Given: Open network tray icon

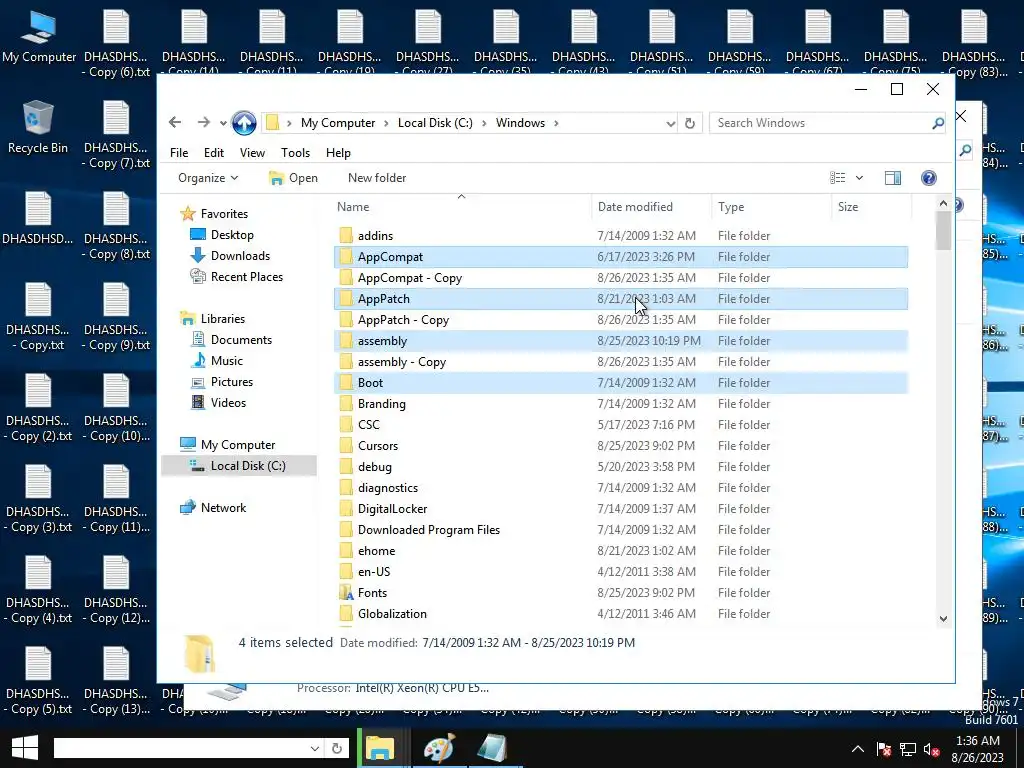Looking at the screenshot, I should pos(908,749).
